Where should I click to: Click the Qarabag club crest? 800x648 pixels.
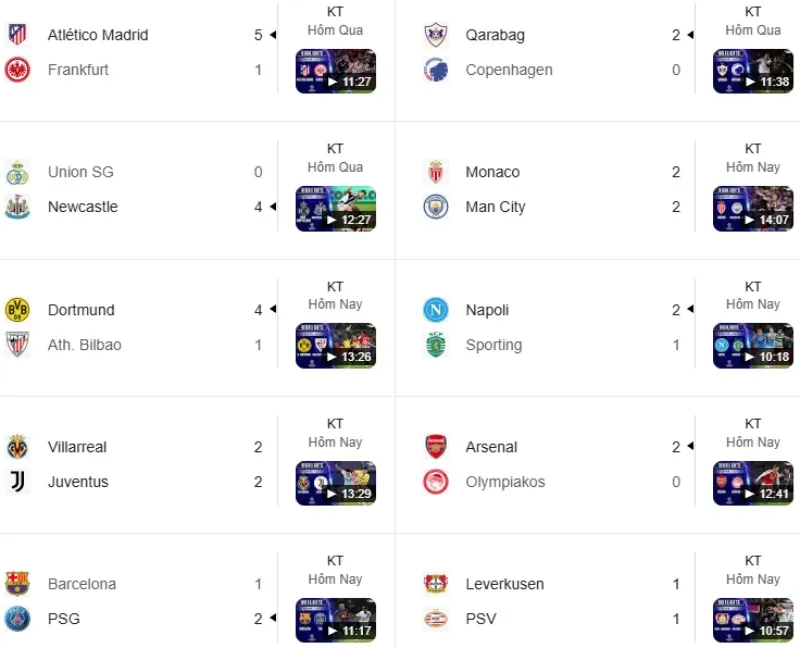pos(436,35)
